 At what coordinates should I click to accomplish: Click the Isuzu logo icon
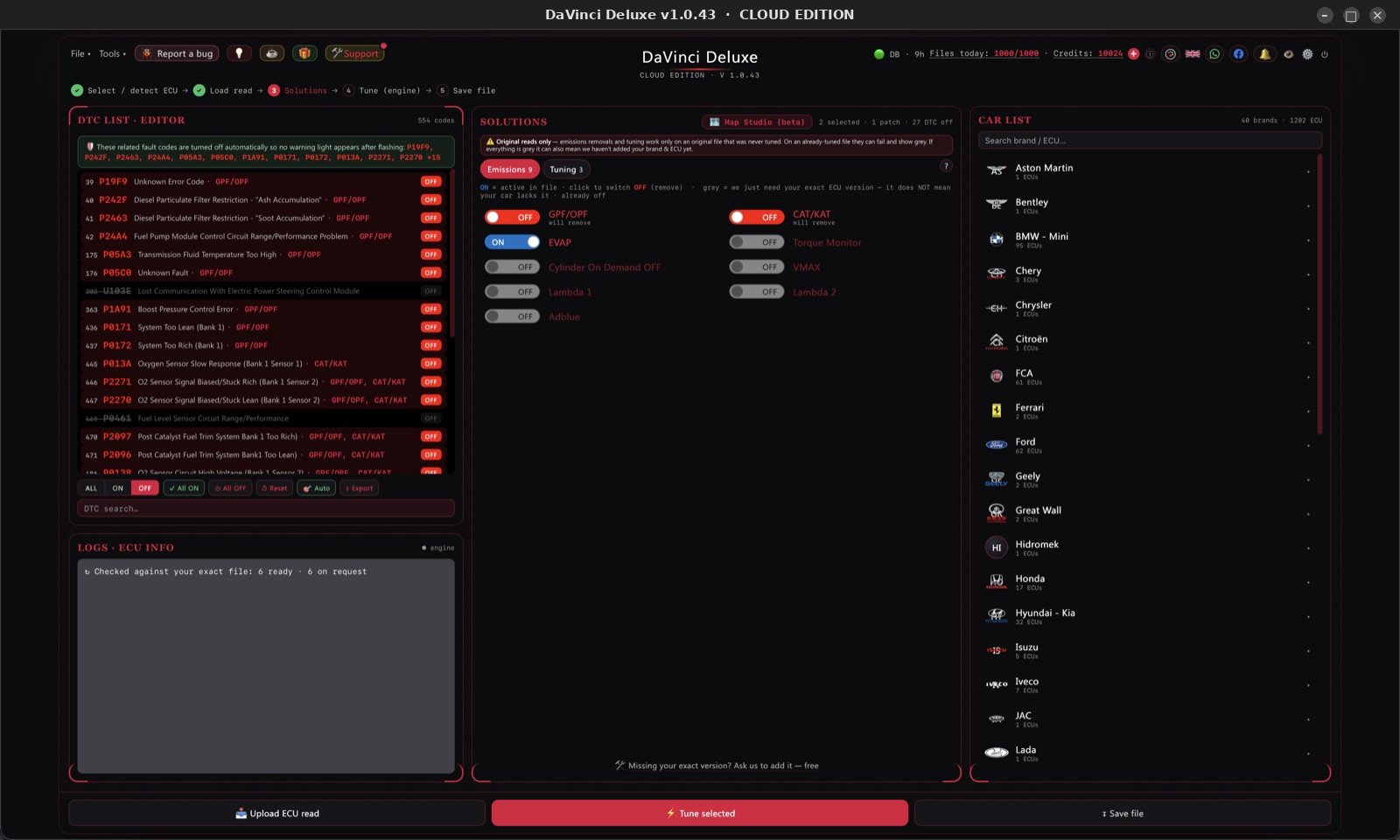pyautogui.click(x=996, y=650)
